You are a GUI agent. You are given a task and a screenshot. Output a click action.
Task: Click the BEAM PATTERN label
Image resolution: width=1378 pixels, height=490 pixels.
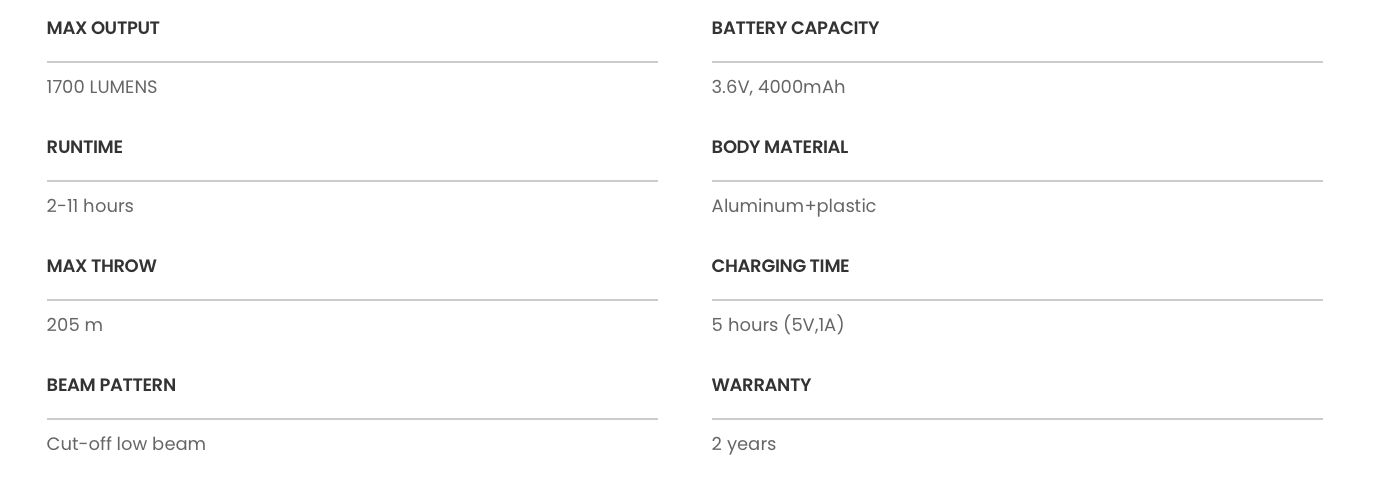111,385
